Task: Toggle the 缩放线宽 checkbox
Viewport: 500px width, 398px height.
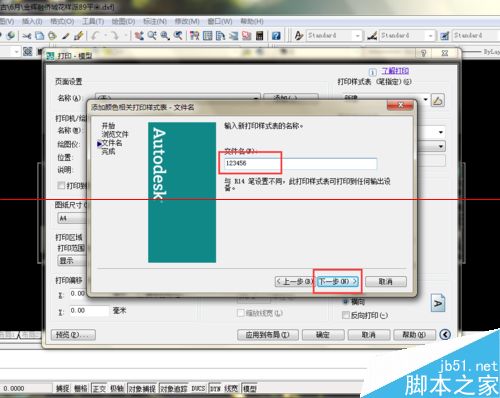Action: [x=240, y=313]
